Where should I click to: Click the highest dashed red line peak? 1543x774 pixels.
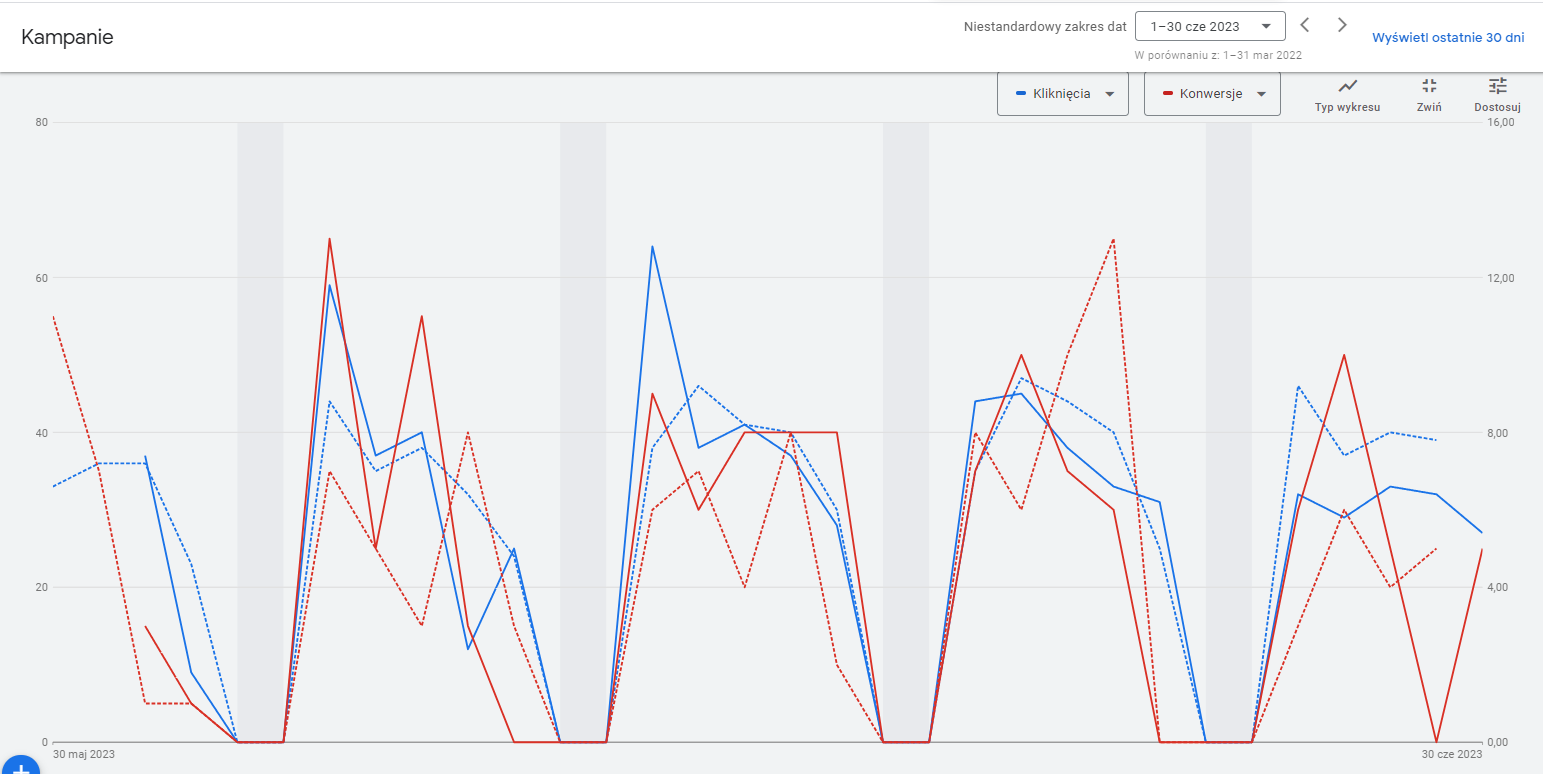click(x=1113, y=239)
